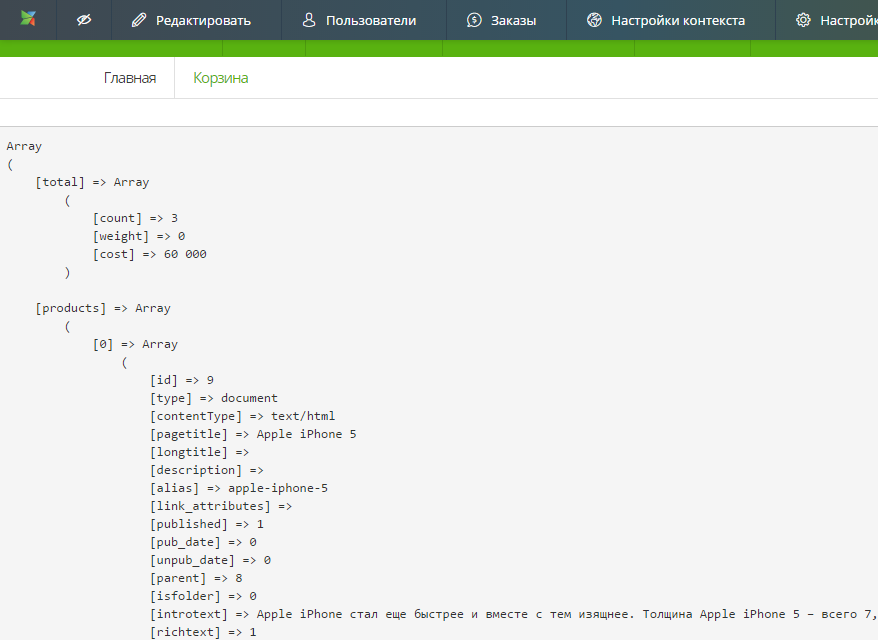This screenshot has height=640, width=878.
Task: Click the alias apple-iphone-5 text
Action: tap(278, 488)
